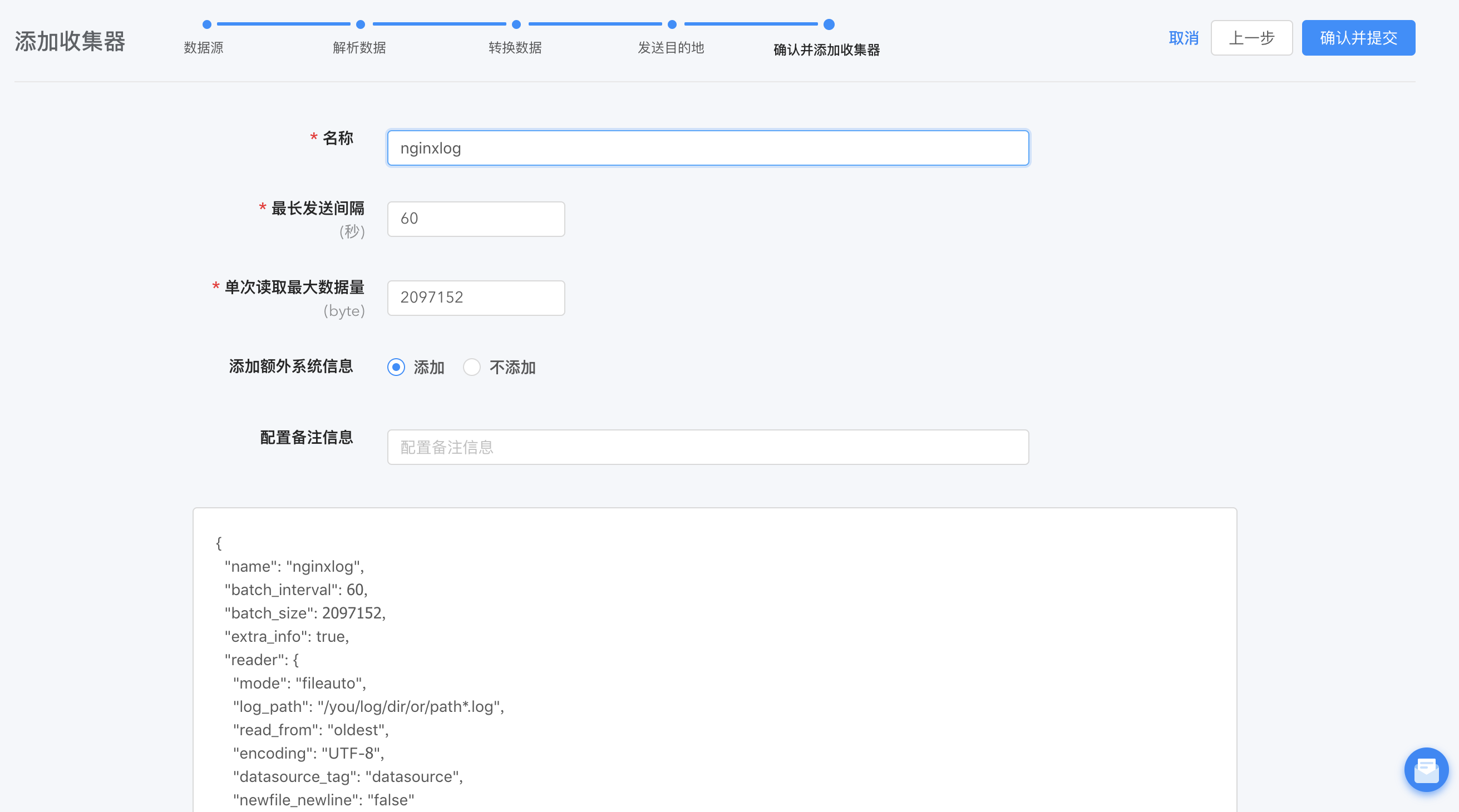Click the 添加额外系统信息 label
1459x812 pixels.
(291, 367)
